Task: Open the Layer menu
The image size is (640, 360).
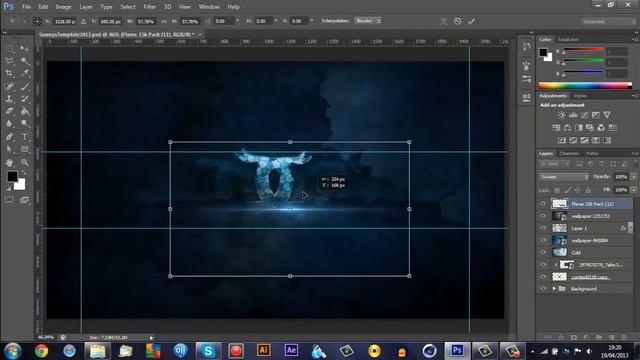Action: [86, 7]
